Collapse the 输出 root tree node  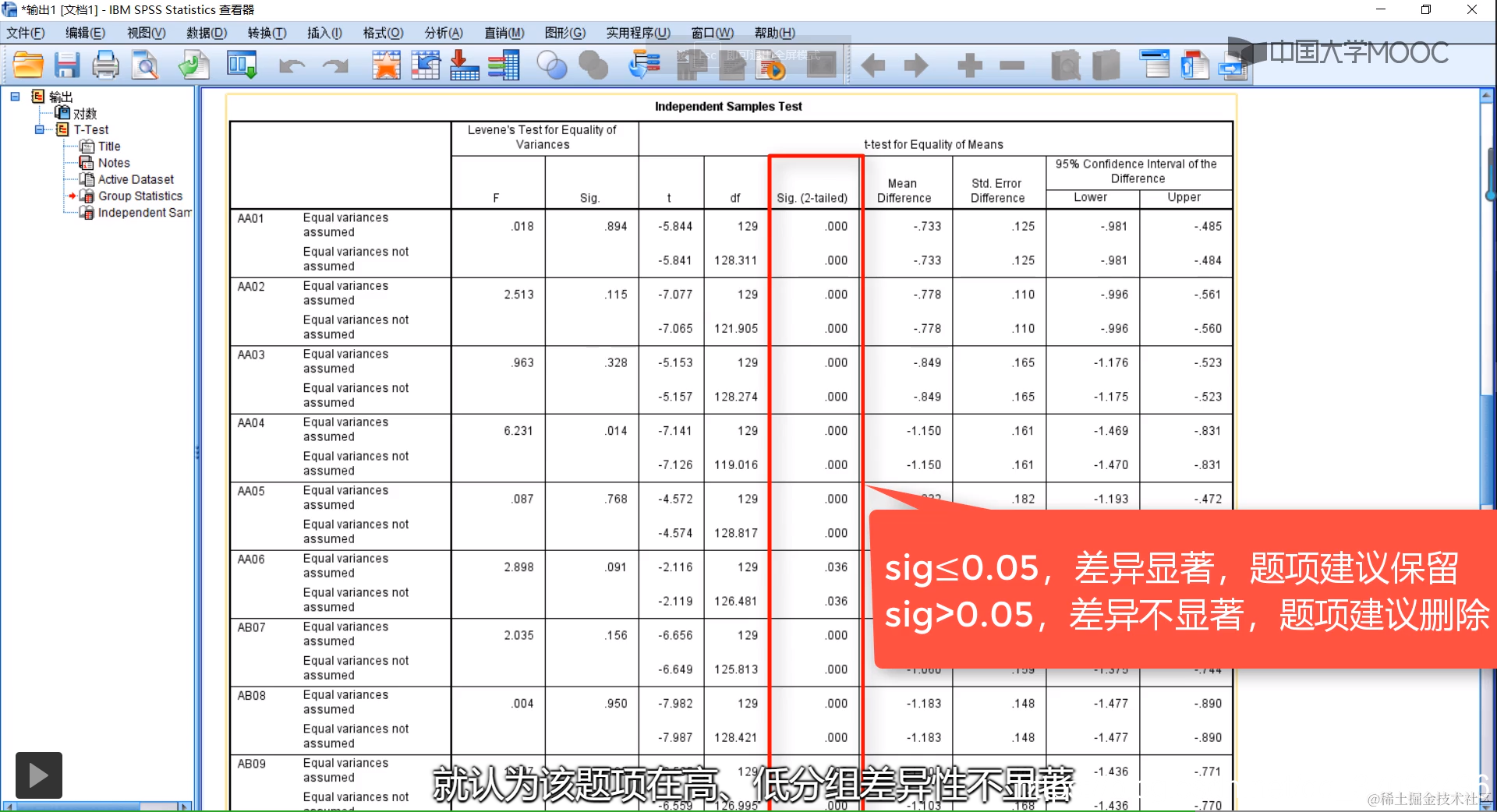(15, 97)
